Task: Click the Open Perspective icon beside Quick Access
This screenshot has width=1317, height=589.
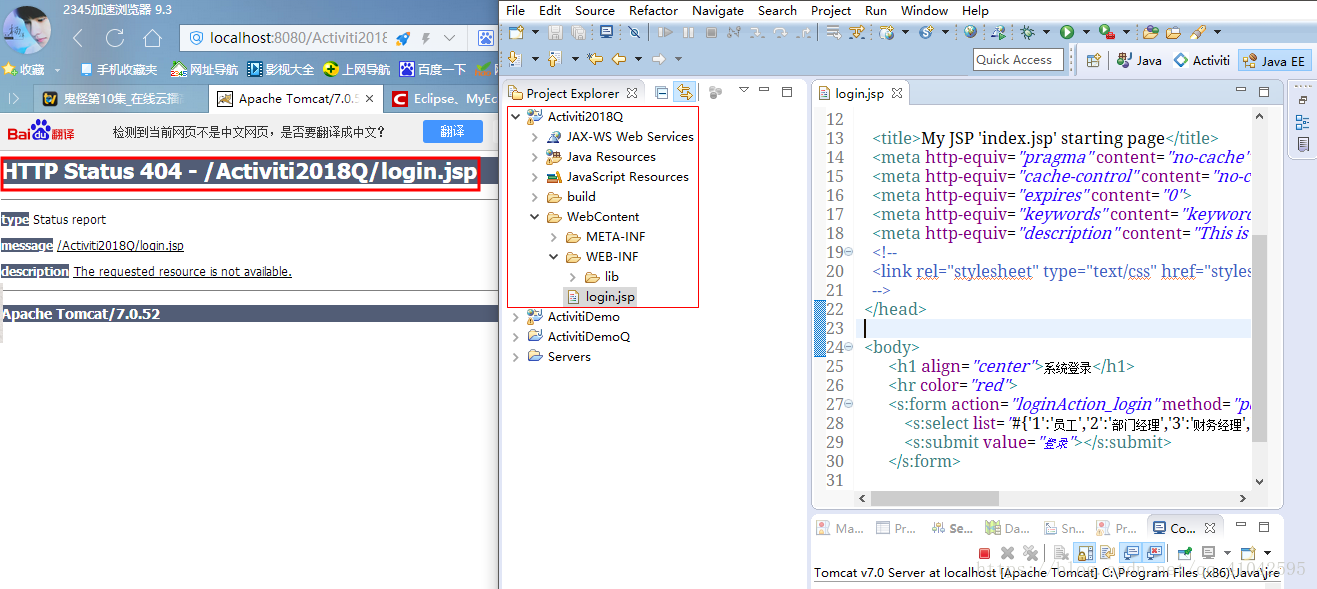Action: 1093,60
